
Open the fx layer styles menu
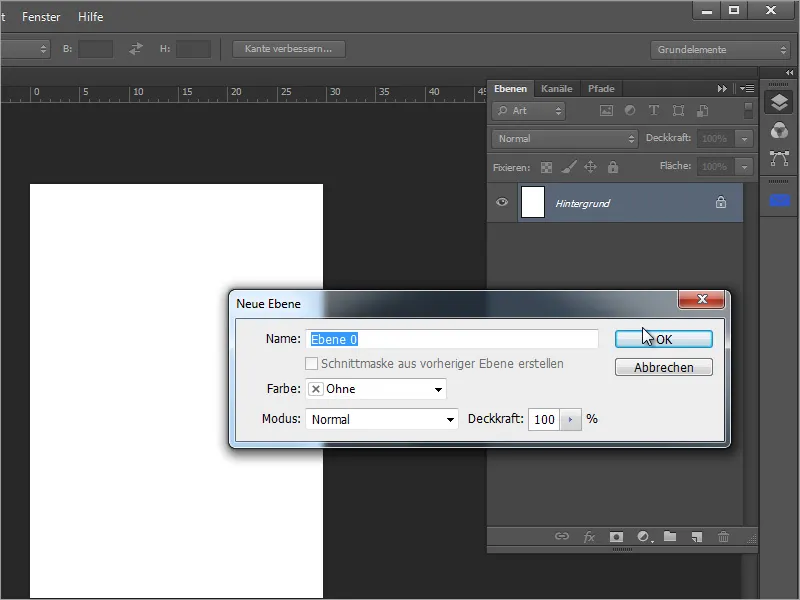(x=589, y=536)
